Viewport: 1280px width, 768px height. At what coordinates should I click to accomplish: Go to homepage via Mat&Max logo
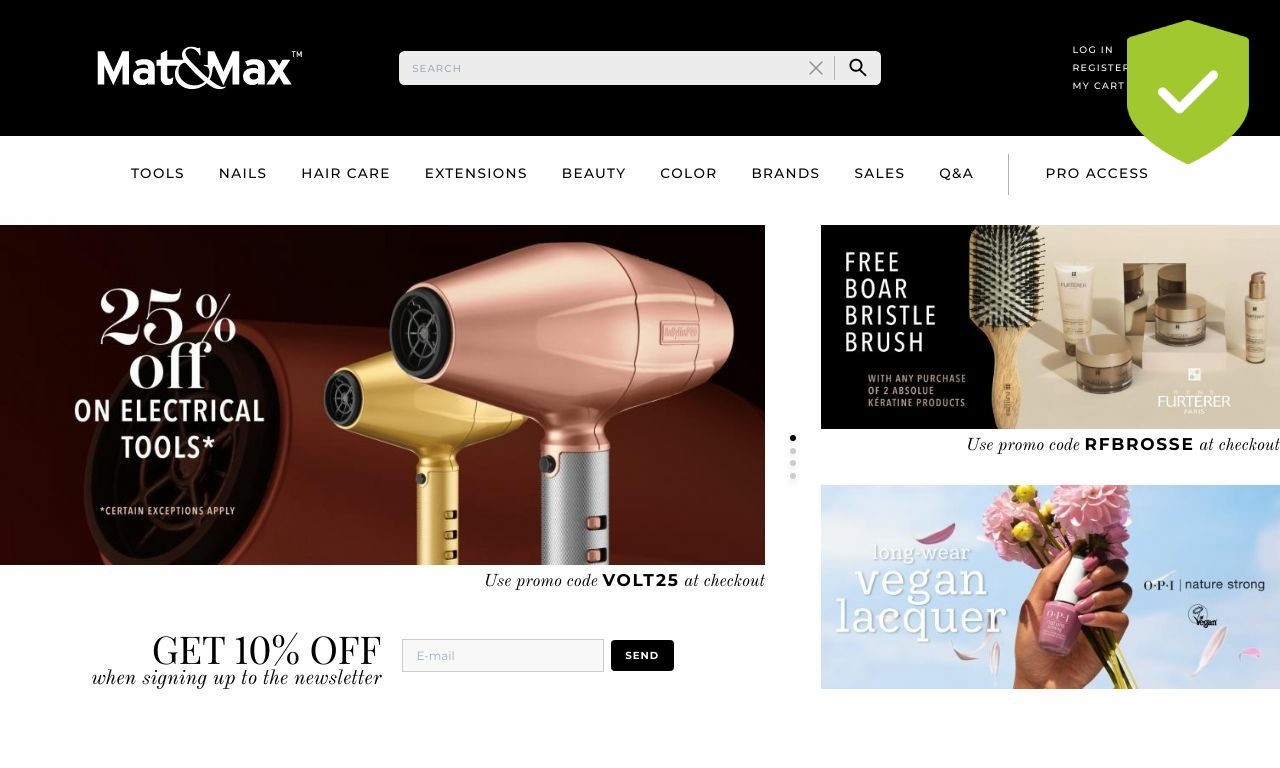199,68
